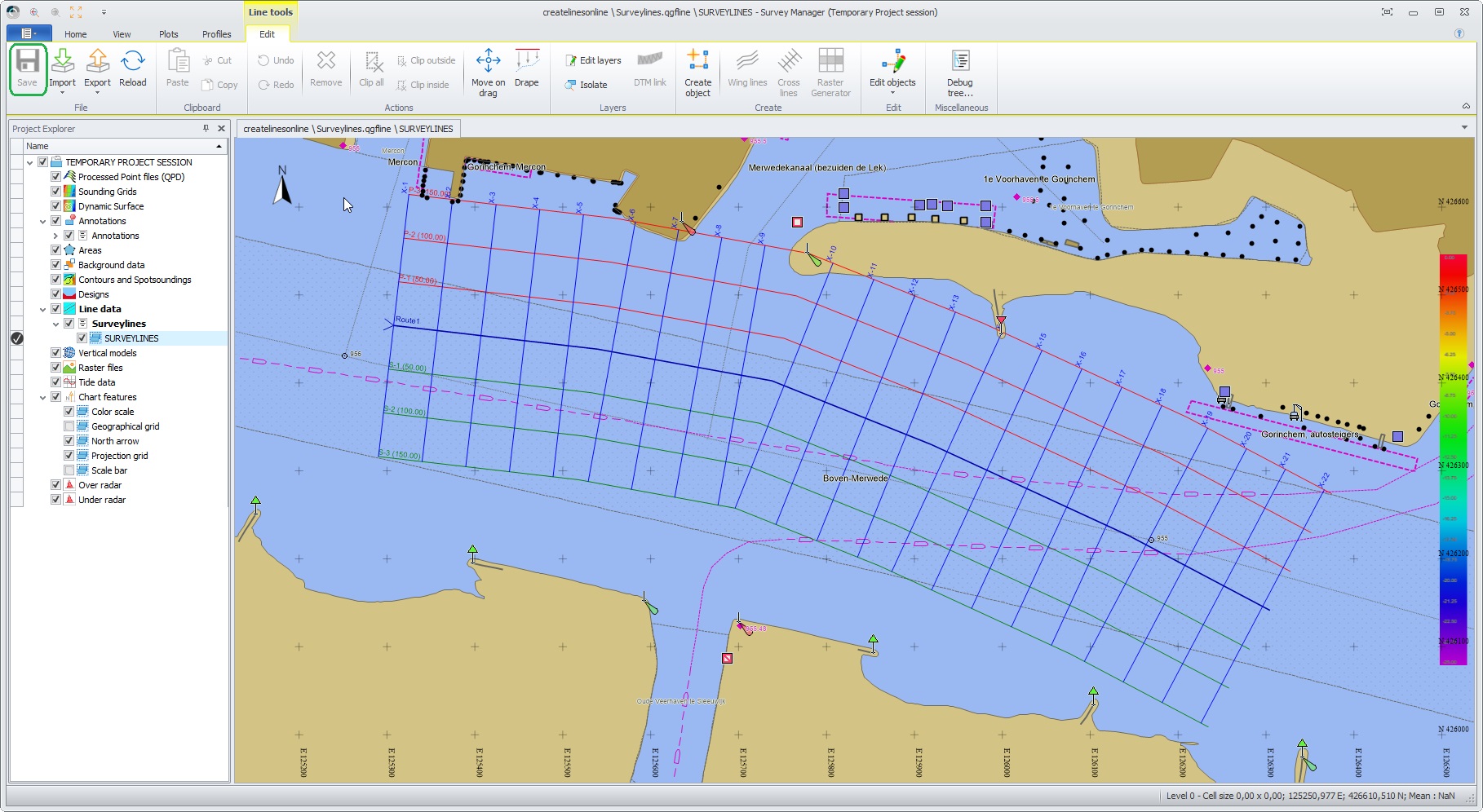Close the Project Explorer panel

[x=221, y=129]
